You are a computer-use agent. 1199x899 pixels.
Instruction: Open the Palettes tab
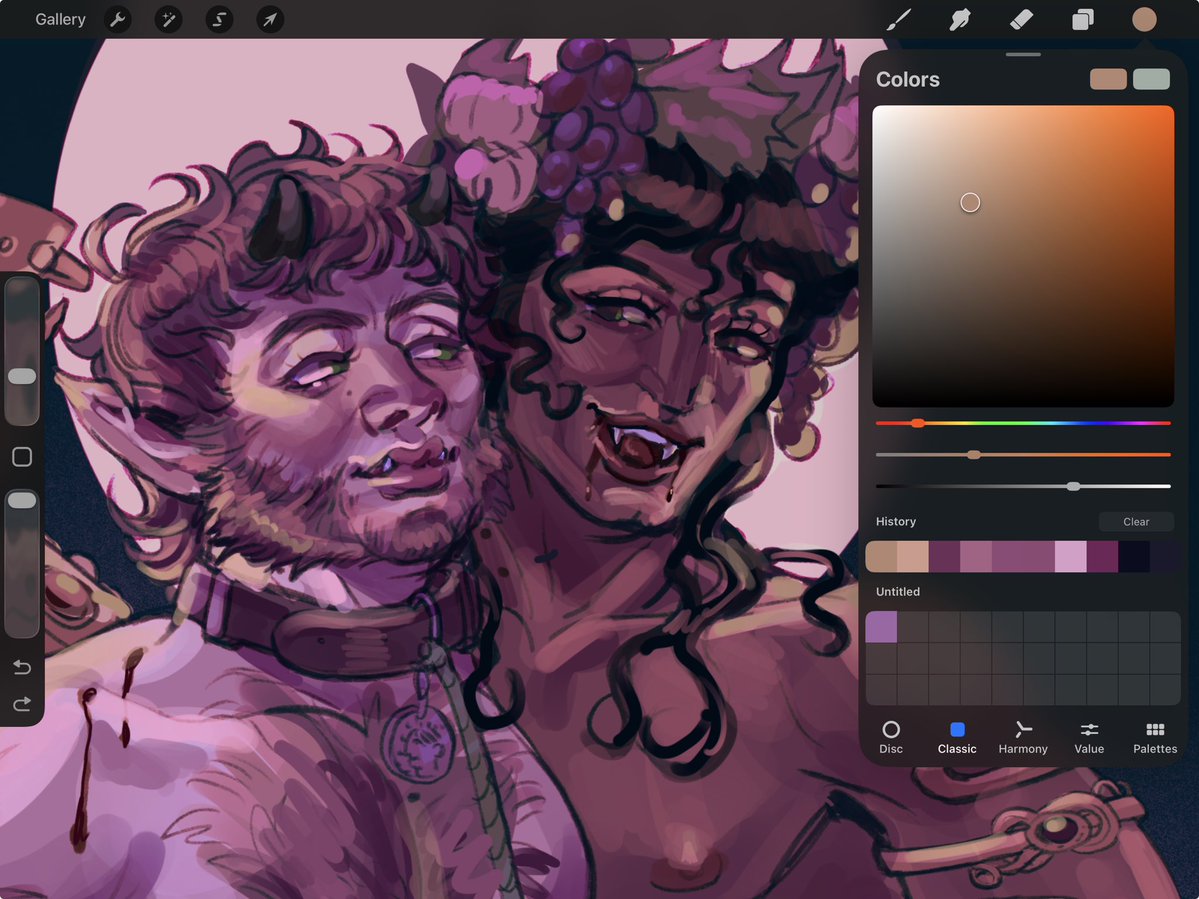click(x=1155, y=738)
